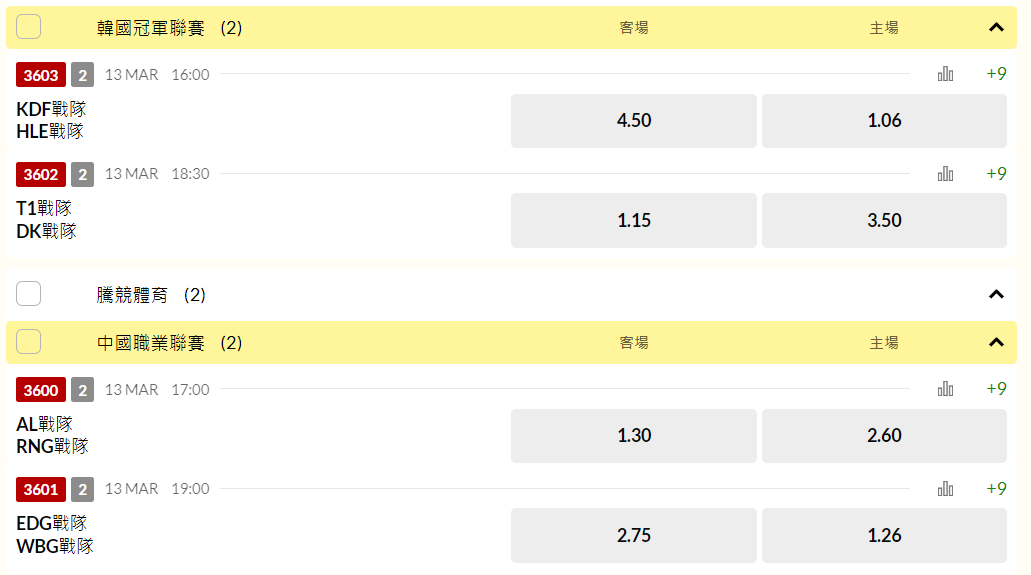Collapse the 中國職業聯賽 section chevron

(996, 342)
